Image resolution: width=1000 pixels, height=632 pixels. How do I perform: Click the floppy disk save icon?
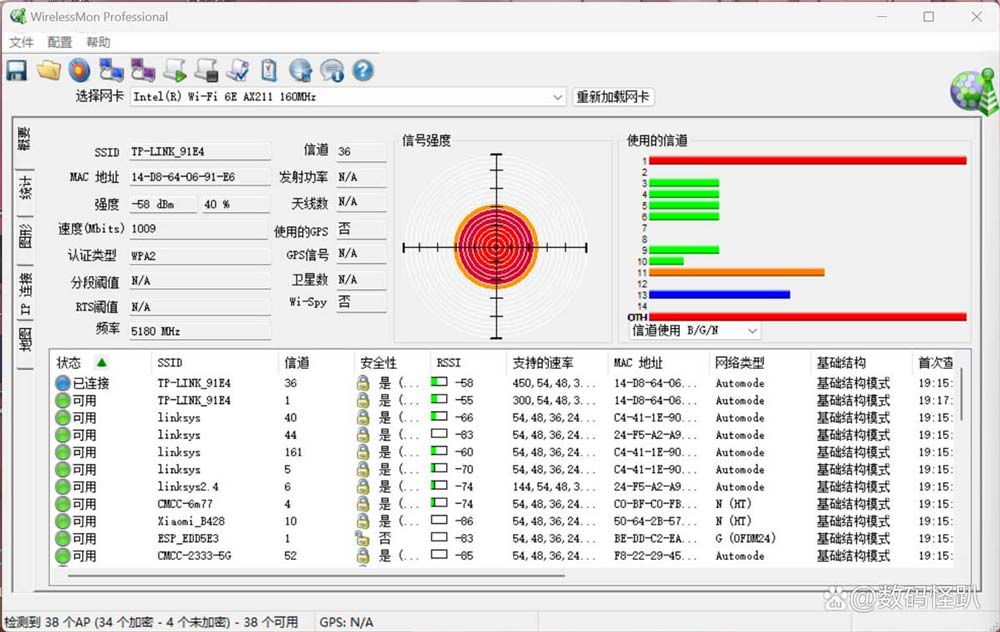tap(17, 70)
